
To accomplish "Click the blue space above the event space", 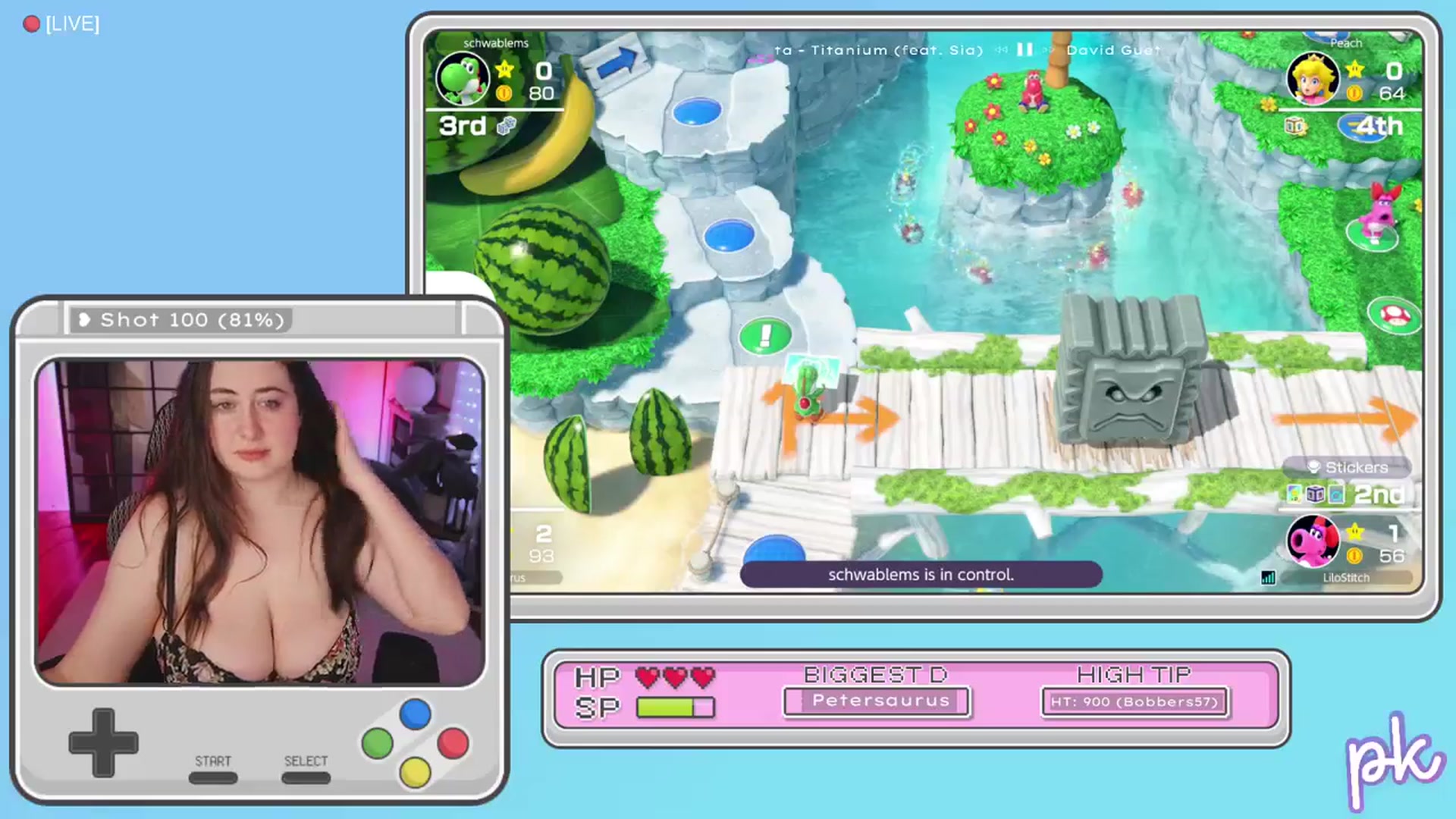I will [x=729, y=235].
